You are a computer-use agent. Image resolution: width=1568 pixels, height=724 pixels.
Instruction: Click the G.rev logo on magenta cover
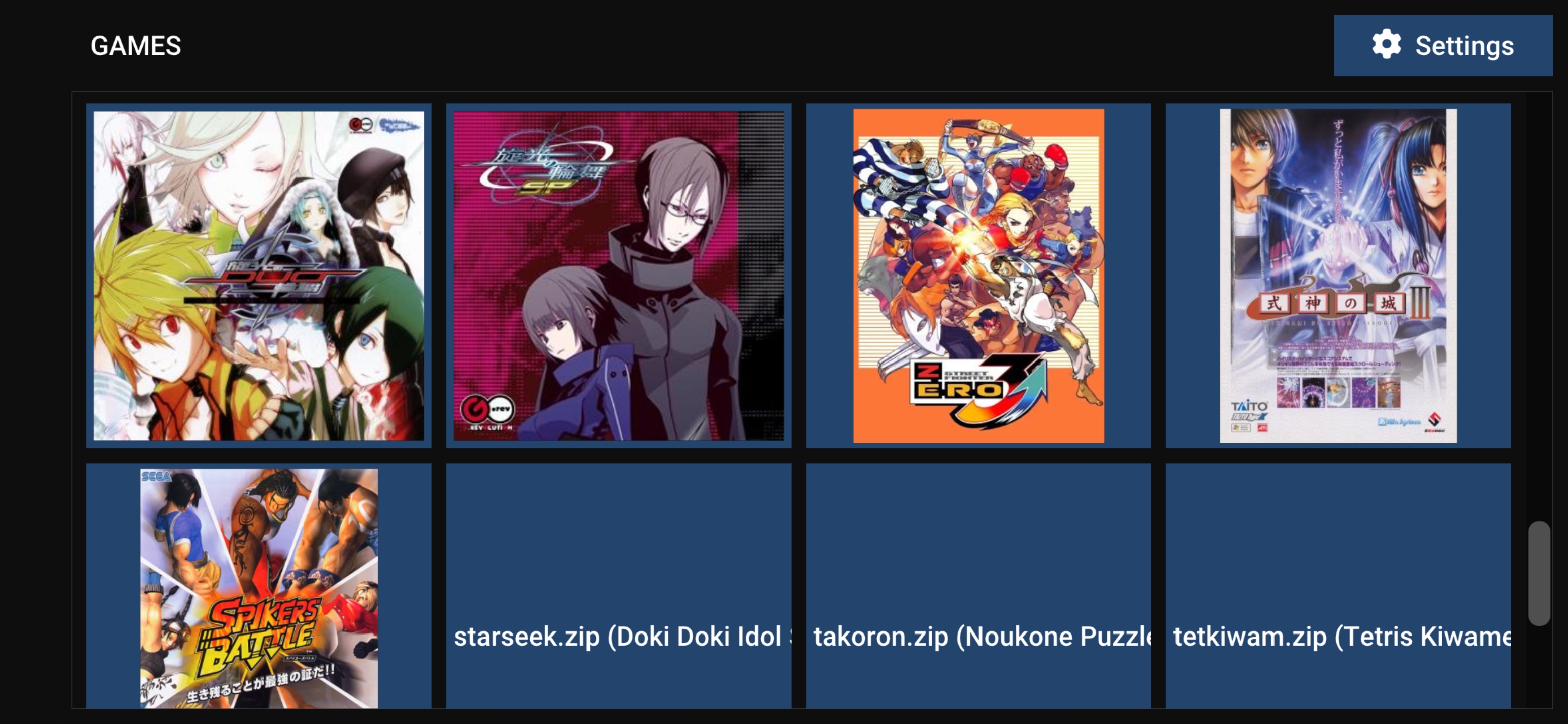(487, 410)
